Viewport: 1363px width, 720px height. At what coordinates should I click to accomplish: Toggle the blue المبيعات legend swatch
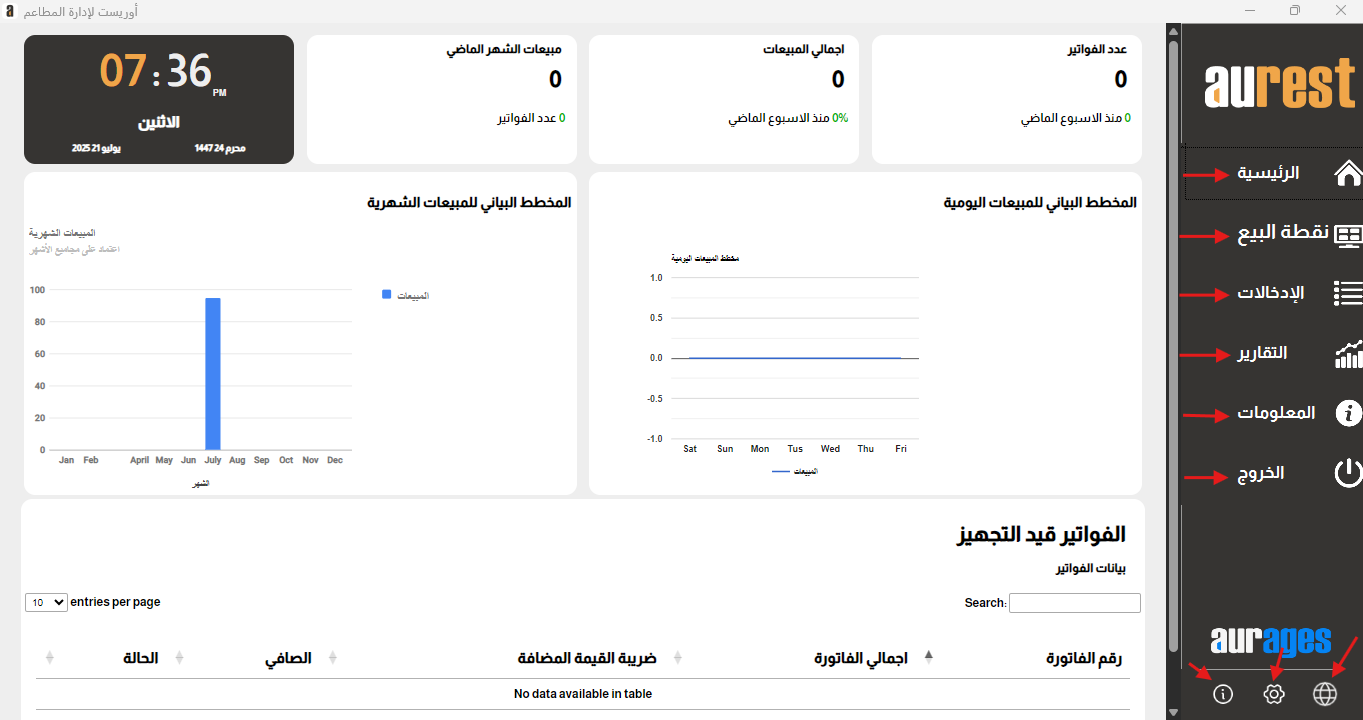387,295
